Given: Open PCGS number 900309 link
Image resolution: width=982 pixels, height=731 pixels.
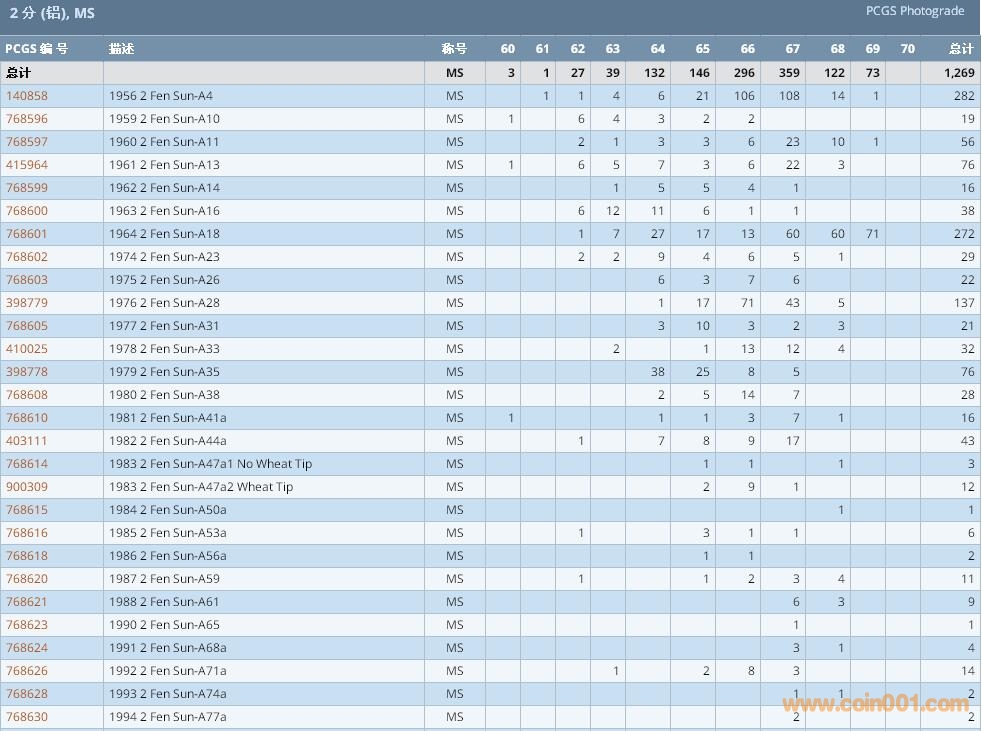Looking at the screenshot, I should tap(27, 487).
